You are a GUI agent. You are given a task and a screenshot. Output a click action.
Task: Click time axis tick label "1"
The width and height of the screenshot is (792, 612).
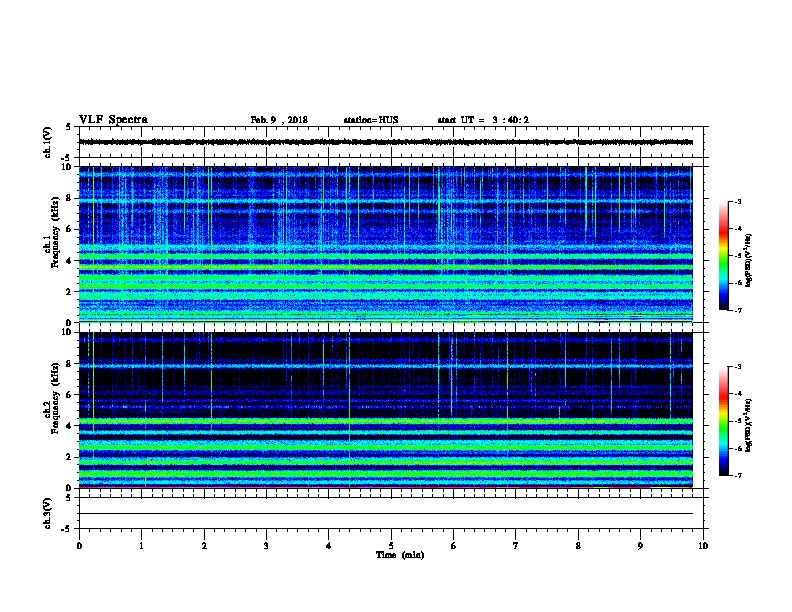coord(141,546)
